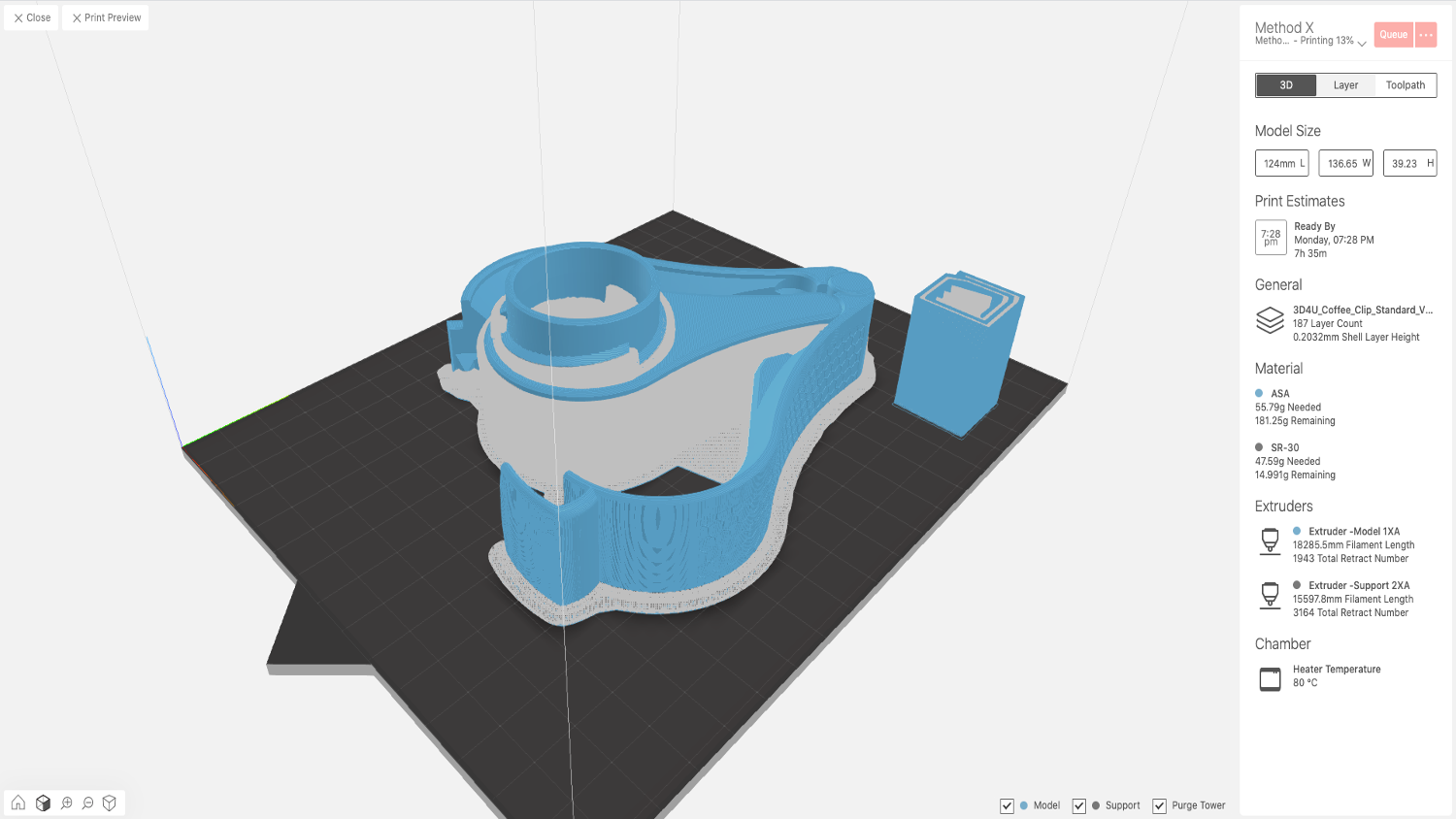Click the model length field showing 124mm
This screenshot has width=1456, height=819.
1281,163
